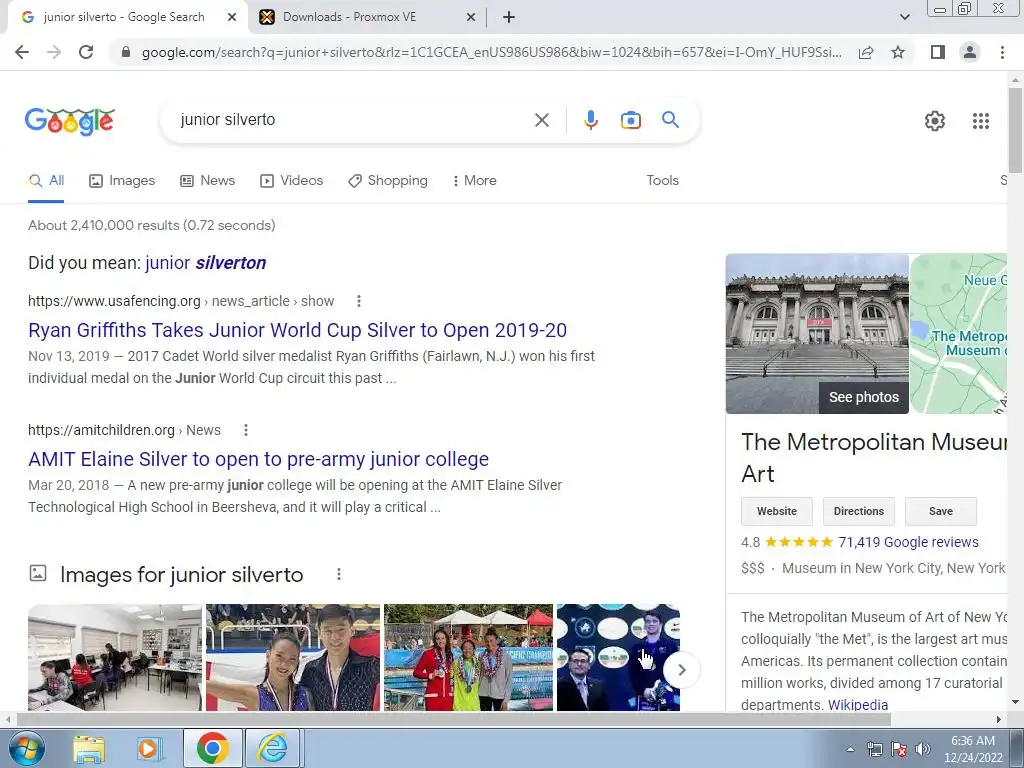The width and height of the screenshot is (1024, 768).
Task: Close the junior silverto search tab
Action: [x=232, y=18]
